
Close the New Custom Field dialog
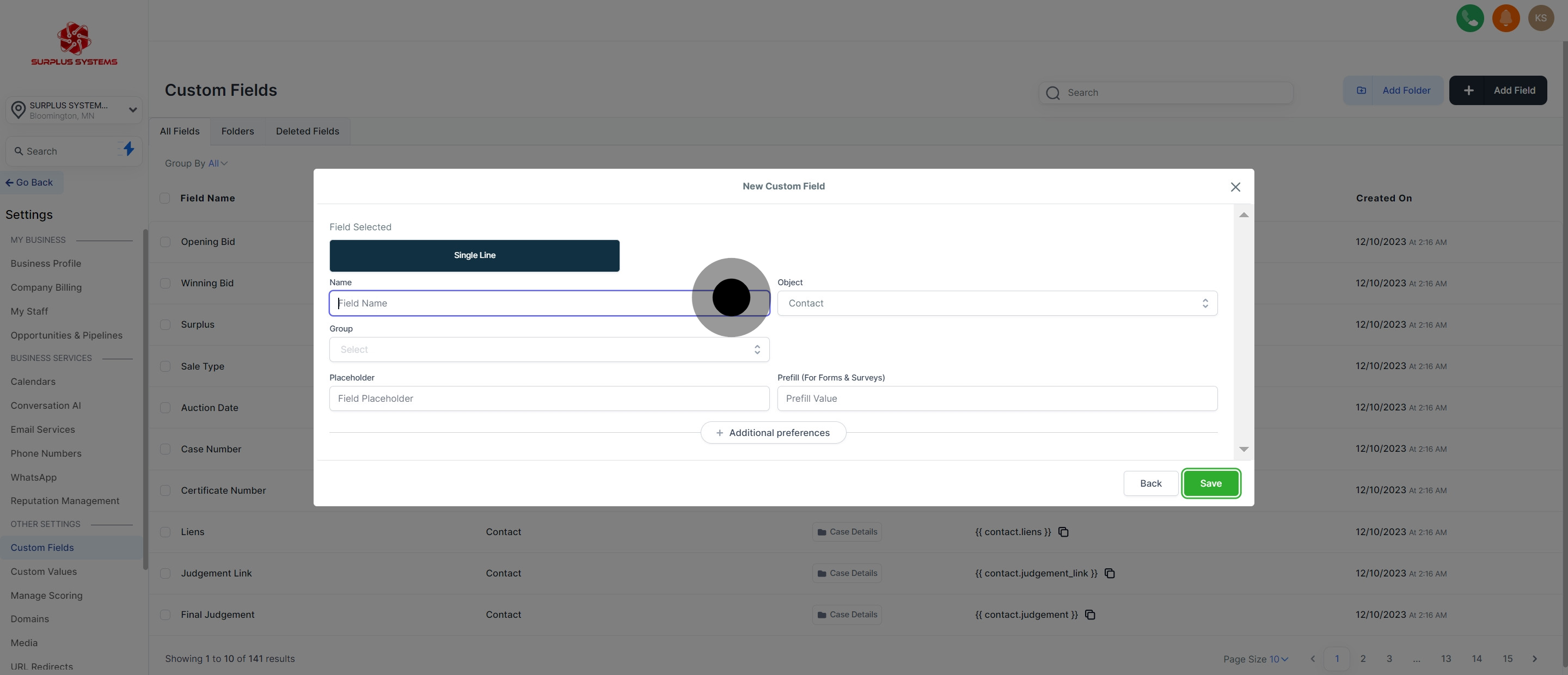[x=1235, y=187]
